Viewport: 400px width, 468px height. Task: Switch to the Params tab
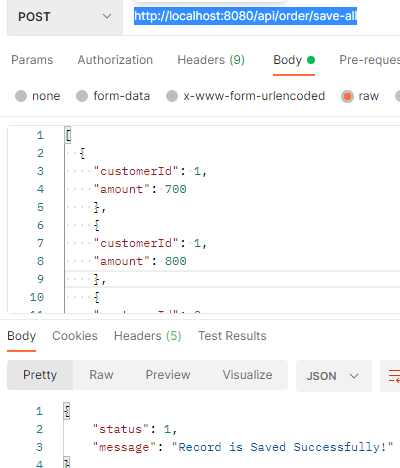(x=32, y=60)
